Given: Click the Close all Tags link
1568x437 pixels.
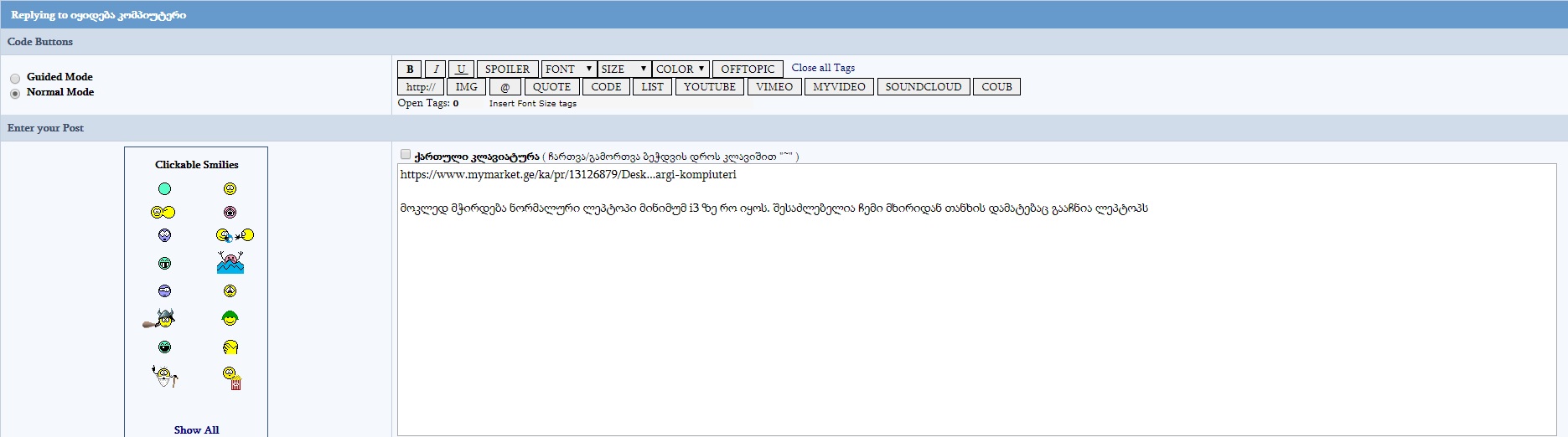Looking at the screenshot, I should (x=823, y=68).
